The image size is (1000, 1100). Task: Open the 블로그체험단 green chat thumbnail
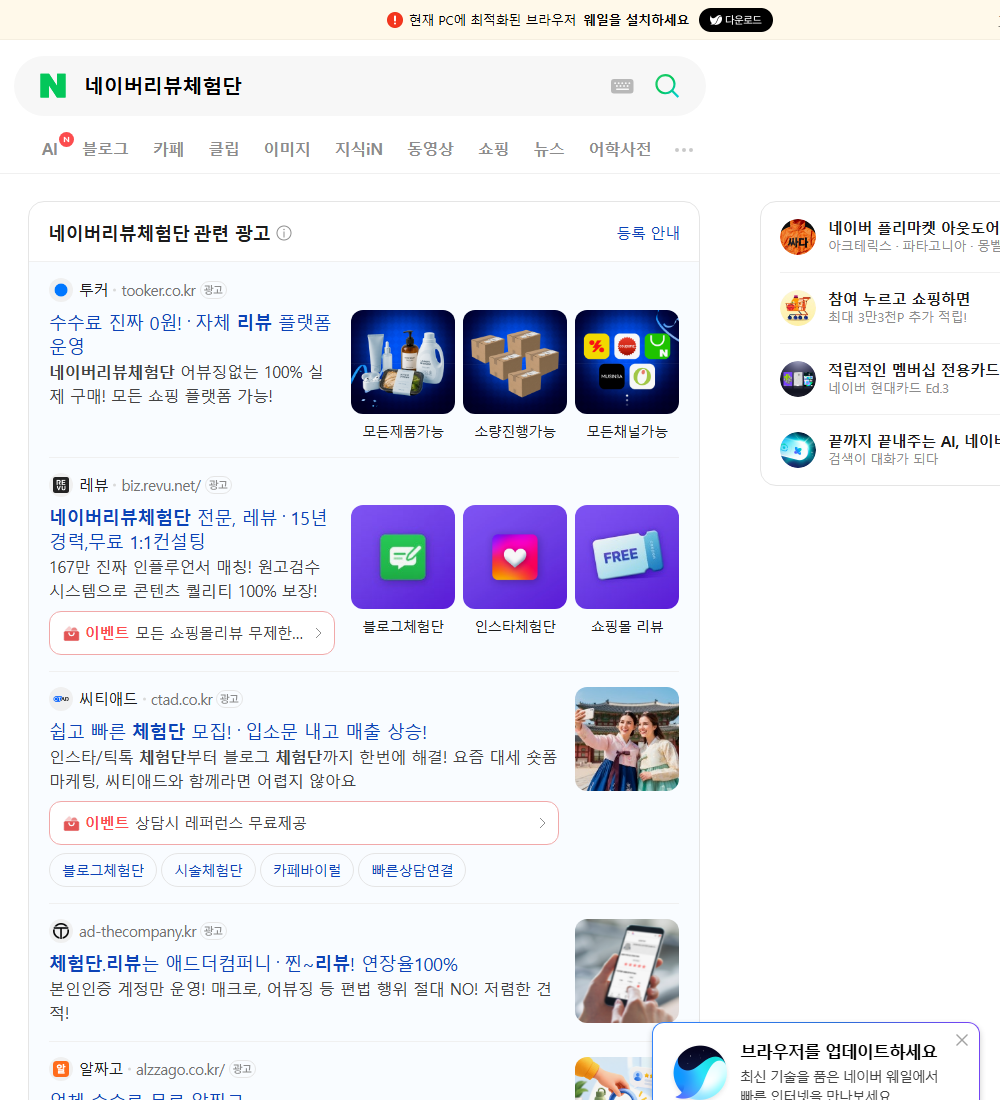coord(403,557)
